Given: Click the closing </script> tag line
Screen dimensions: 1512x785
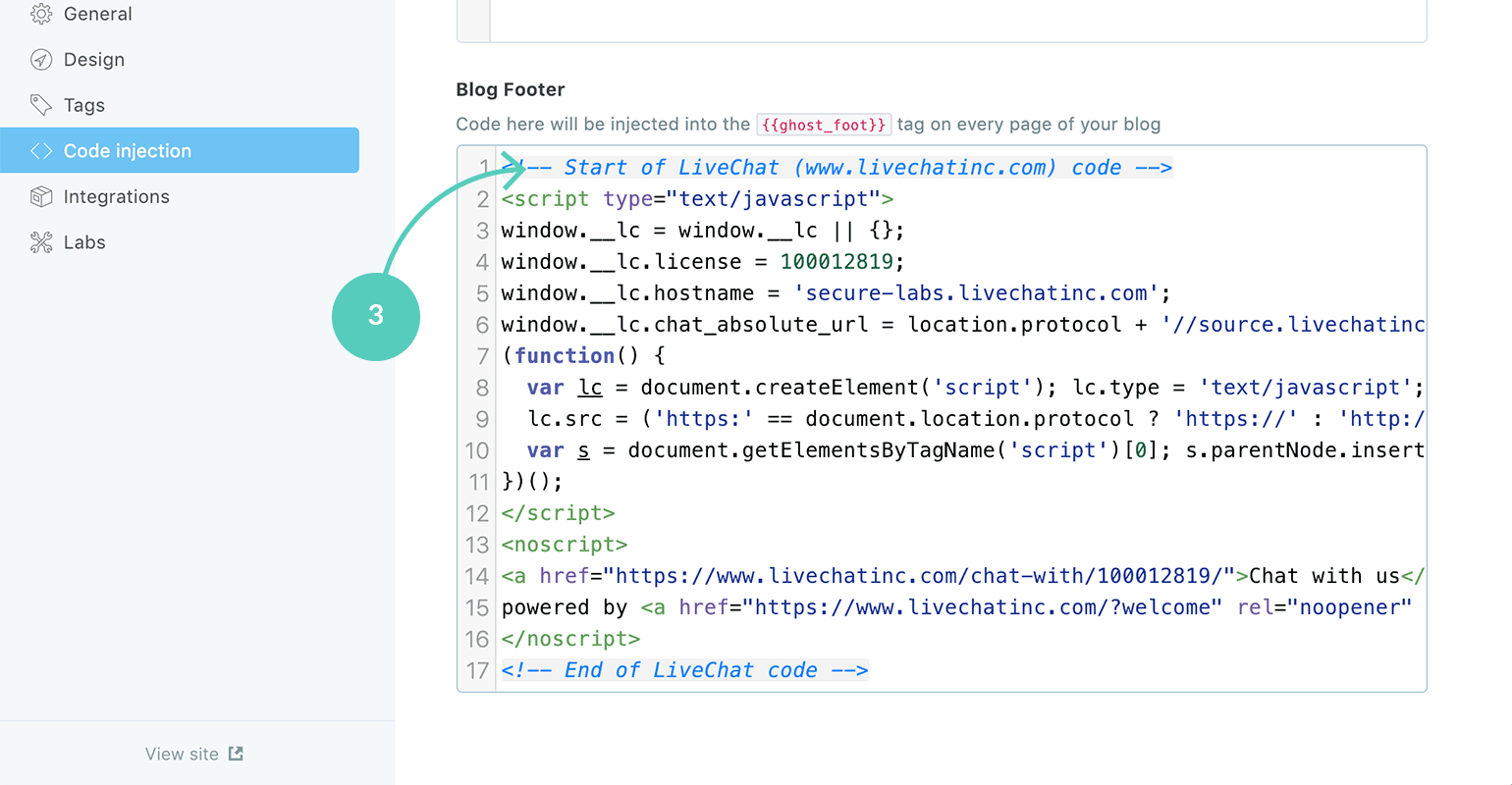Looking at the screenshot, I should pyautogui.click(x=558, y=513).
